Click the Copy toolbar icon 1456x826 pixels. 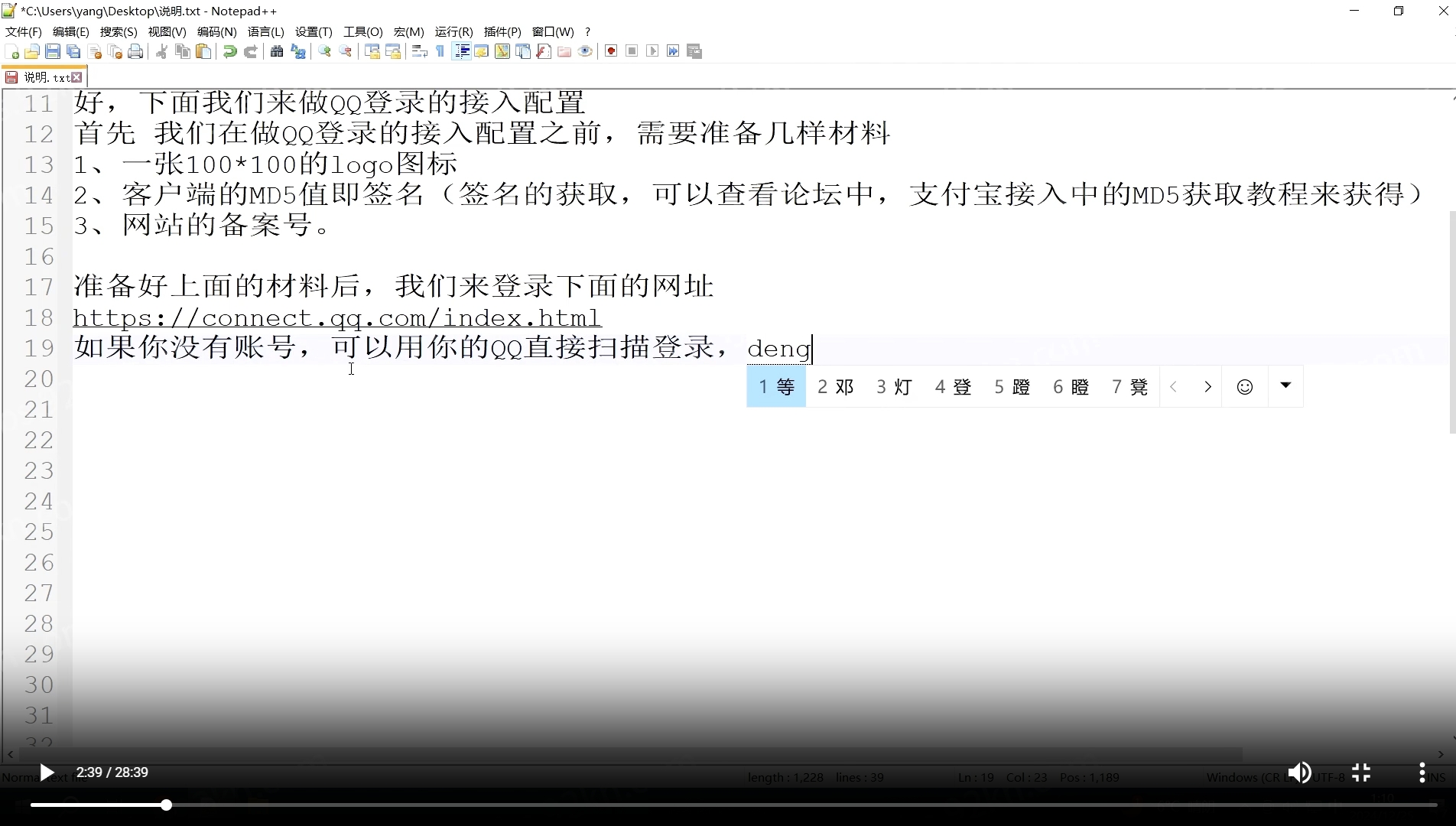[183, 51]
